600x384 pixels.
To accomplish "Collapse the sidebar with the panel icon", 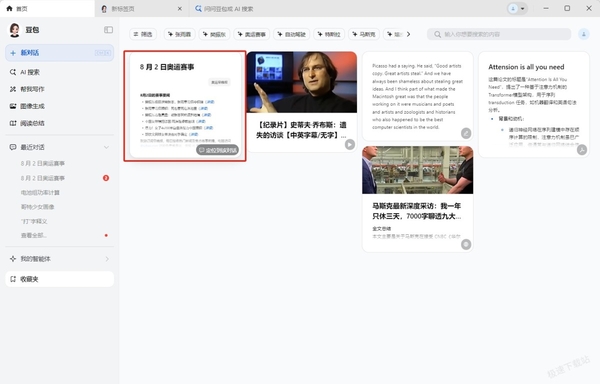I will click(108, 30).
